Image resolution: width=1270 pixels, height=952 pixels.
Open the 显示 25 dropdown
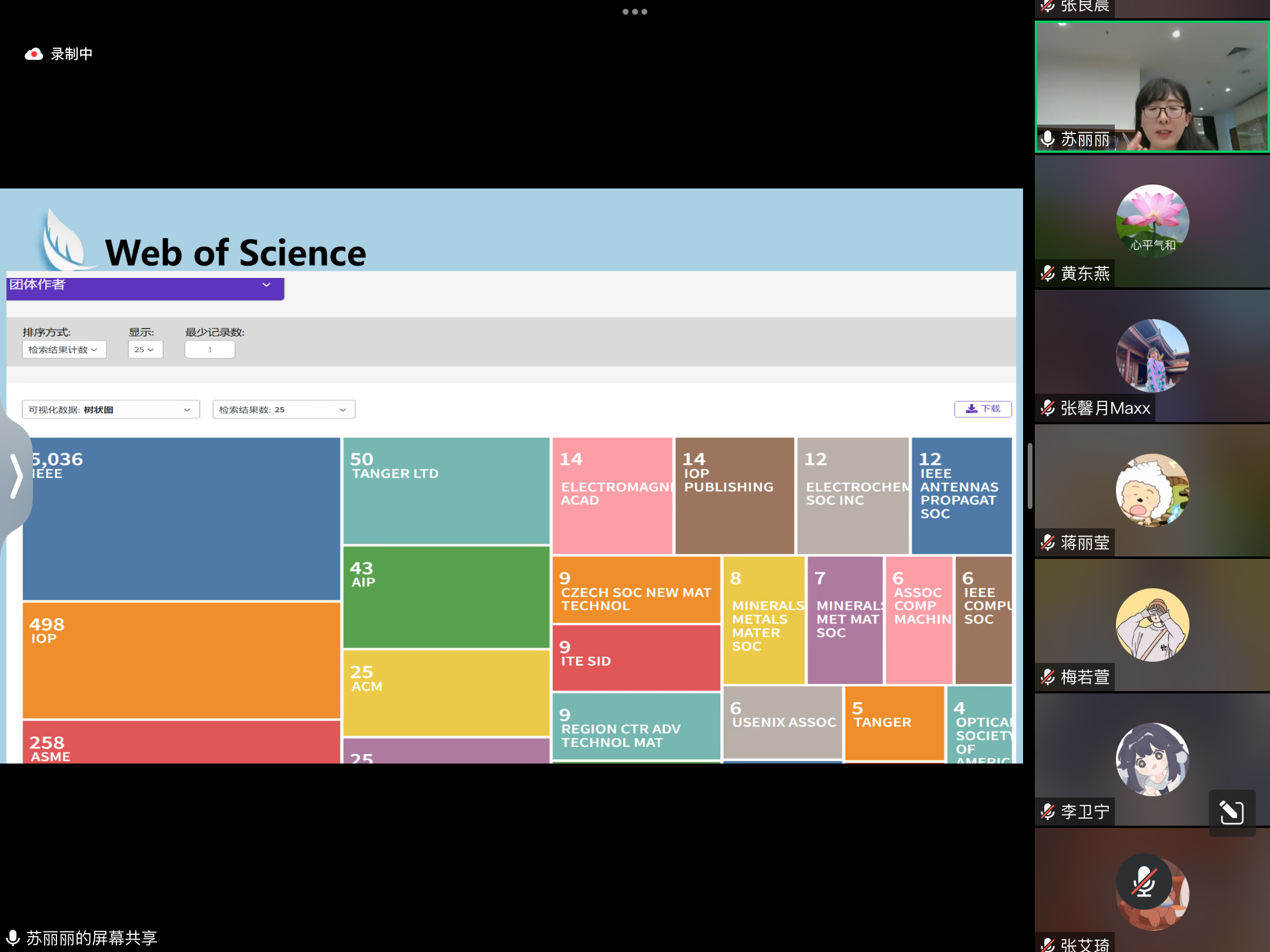pos(145,350)
